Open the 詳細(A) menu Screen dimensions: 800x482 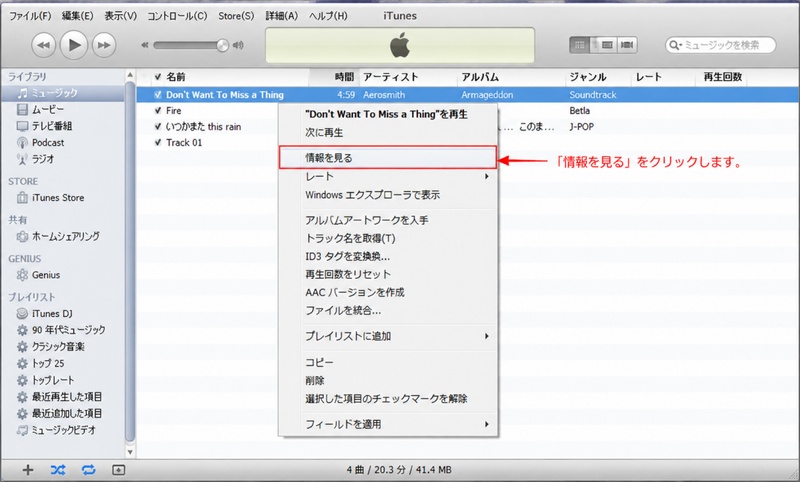click(x=282, y=16)
